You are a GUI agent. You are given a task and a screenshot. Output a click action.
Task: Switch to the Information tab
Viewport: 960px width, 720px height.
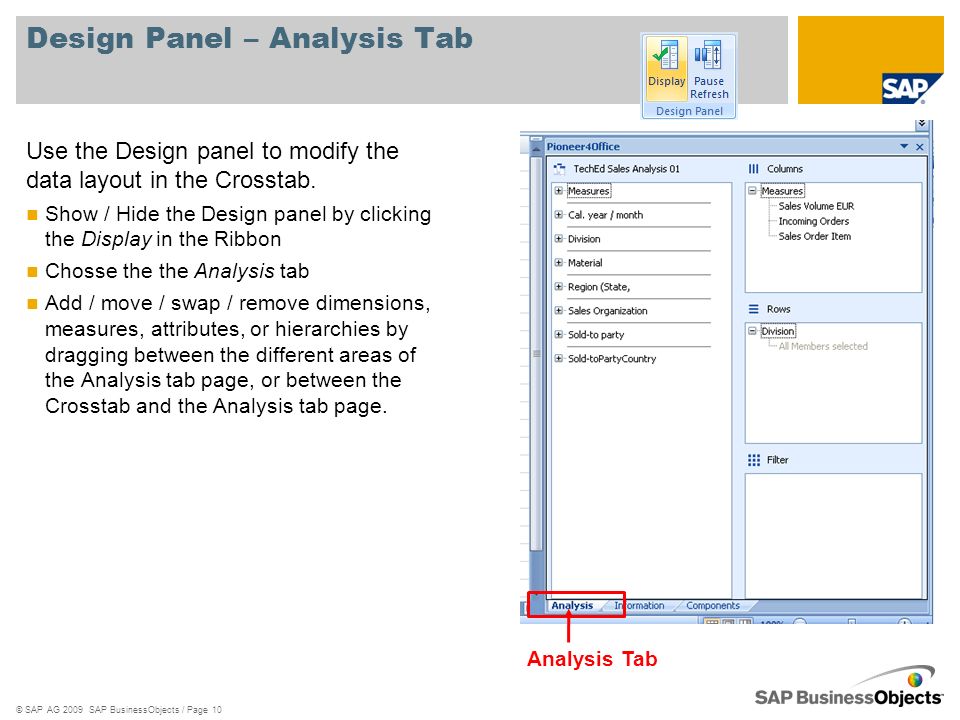pos(639,606)
